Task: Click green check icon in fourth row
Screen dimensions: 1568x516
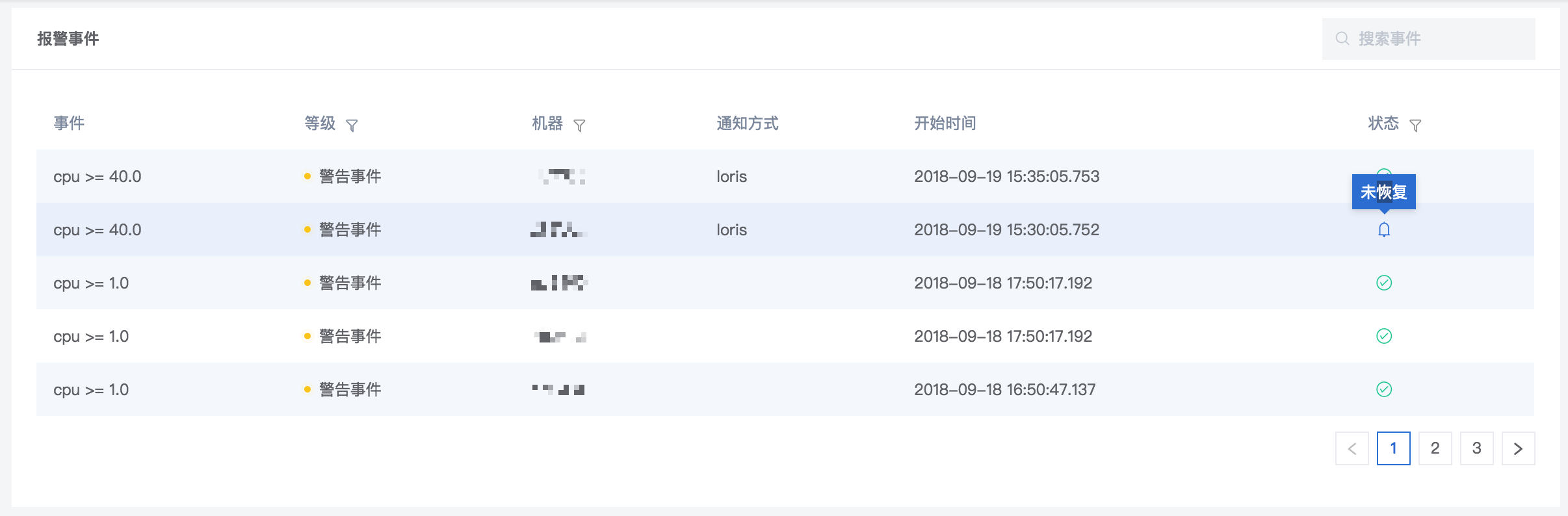Action: coord(1384,336)
